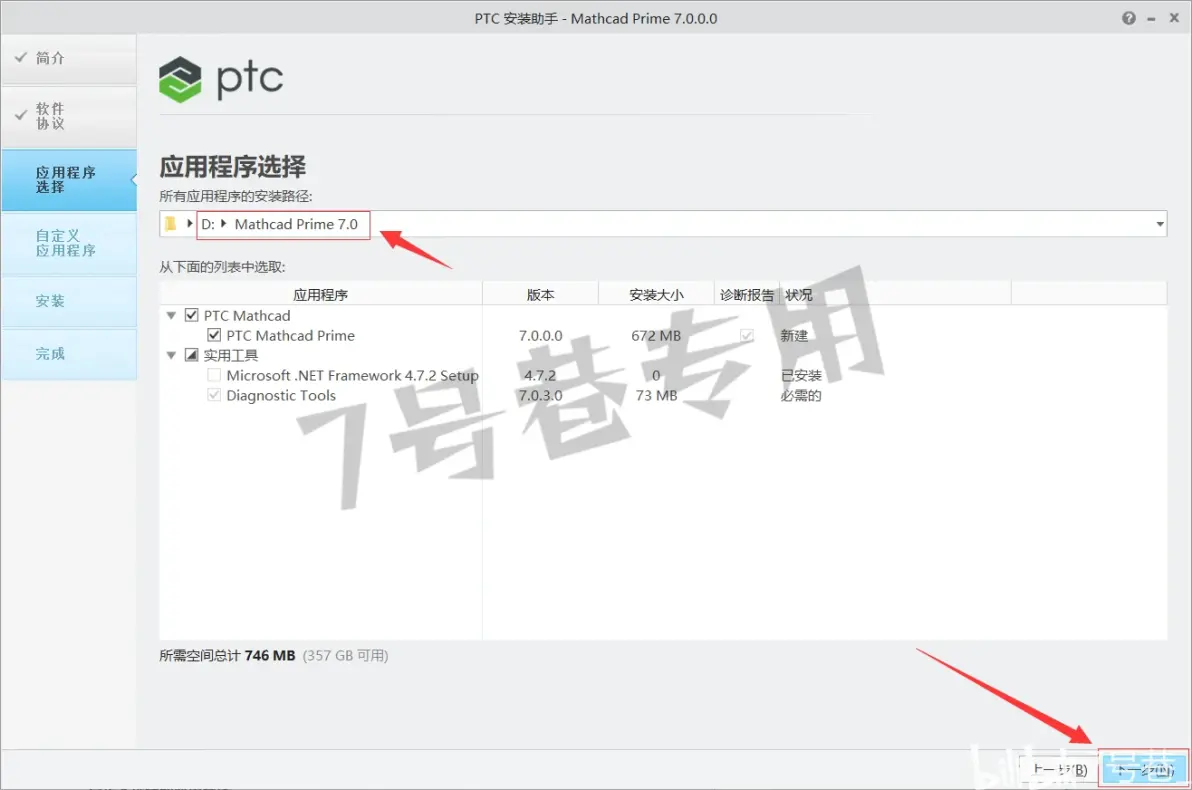The height and width of the screenshot is (790, 1192).
Task: Collapse the 实用工具 tree group
Action: [171, 355]
